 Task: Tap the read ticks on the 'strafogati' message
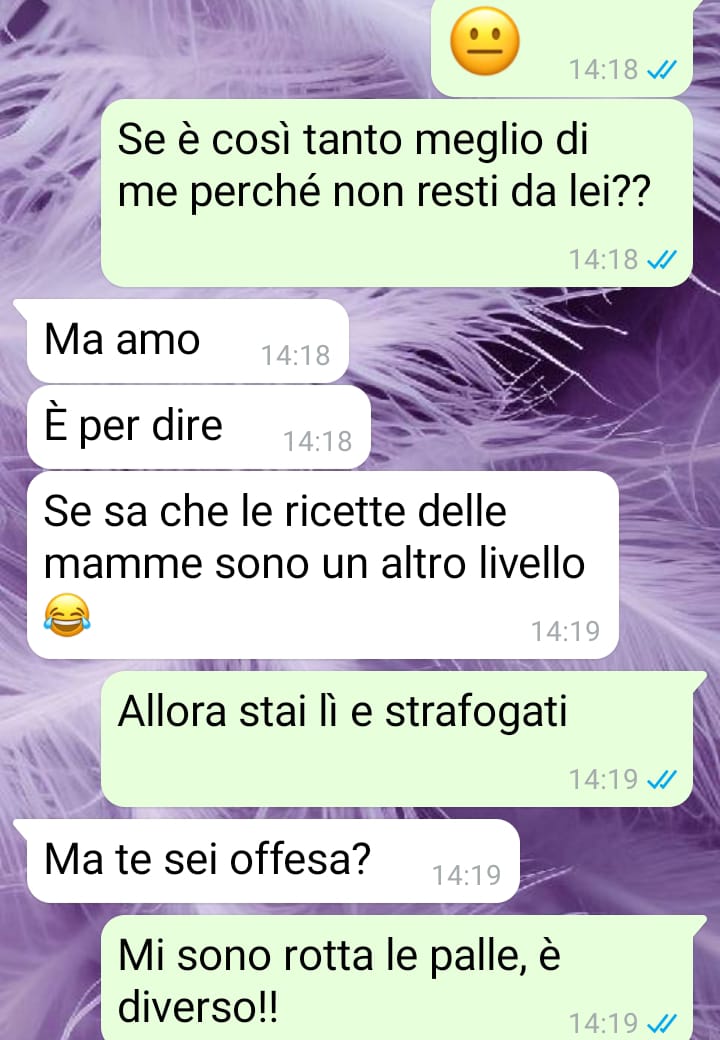click(x=661, y=779)
